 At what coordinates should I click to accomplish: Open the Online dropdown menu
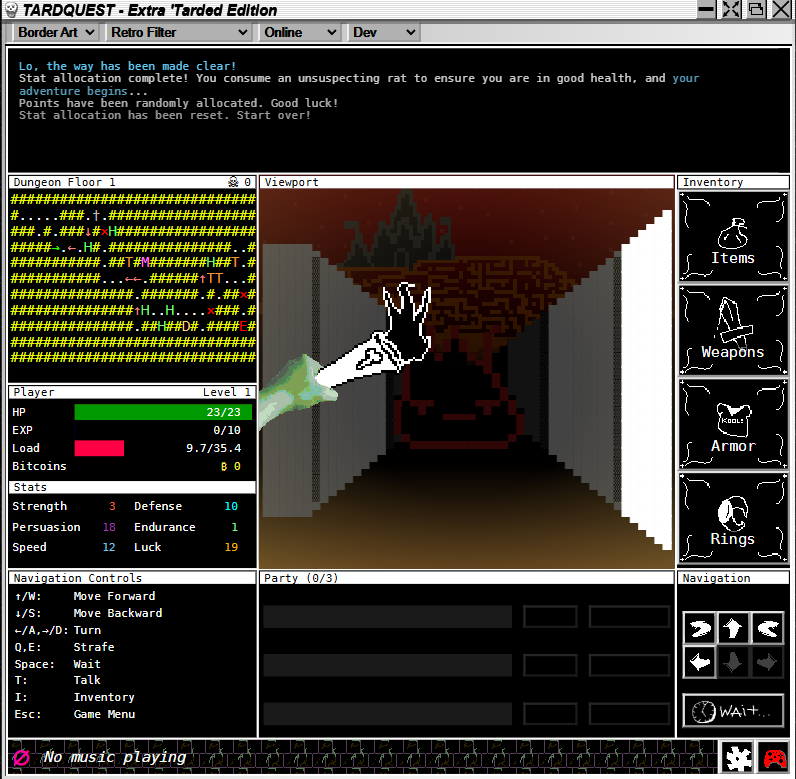point(299,32)
